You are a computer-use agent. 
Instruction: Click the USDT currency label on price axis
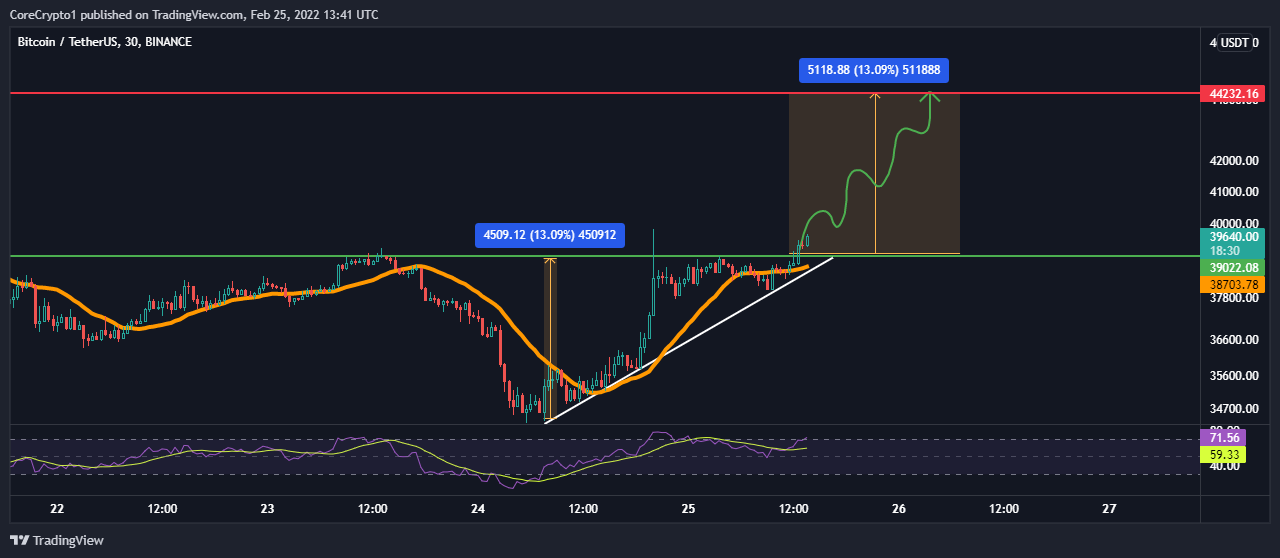coord(1235,42)
